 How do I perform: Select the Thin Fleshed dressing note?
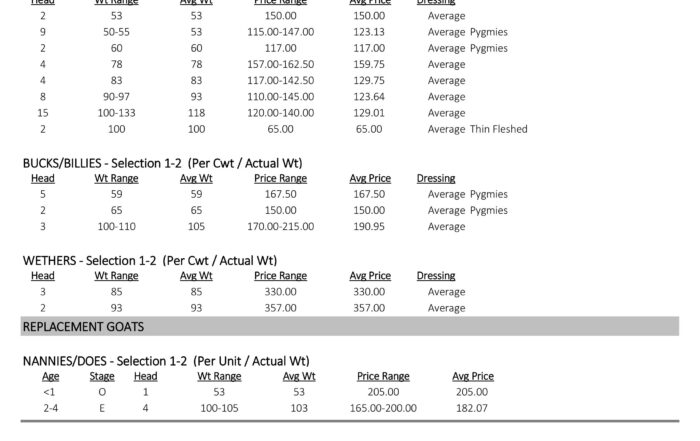coord(498,129)
